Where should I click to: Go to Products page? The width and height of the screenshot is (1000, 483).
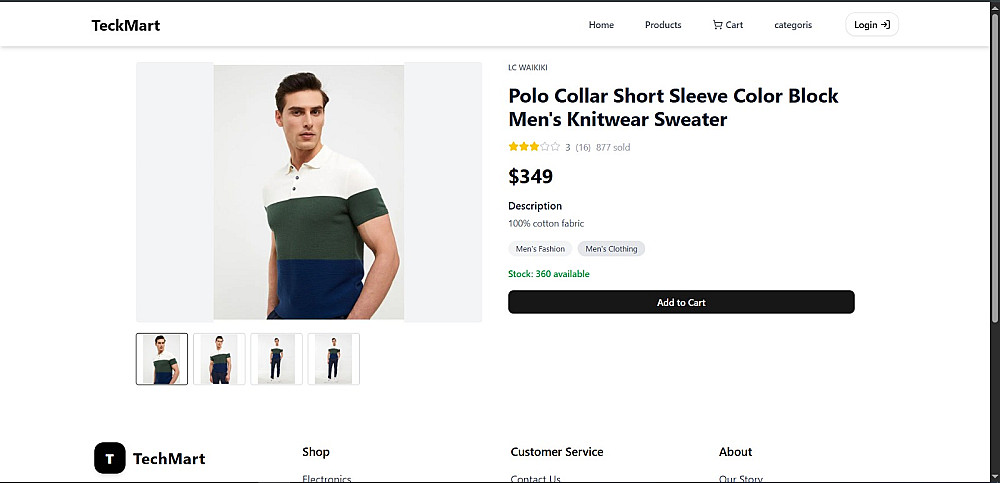(663, 25)
